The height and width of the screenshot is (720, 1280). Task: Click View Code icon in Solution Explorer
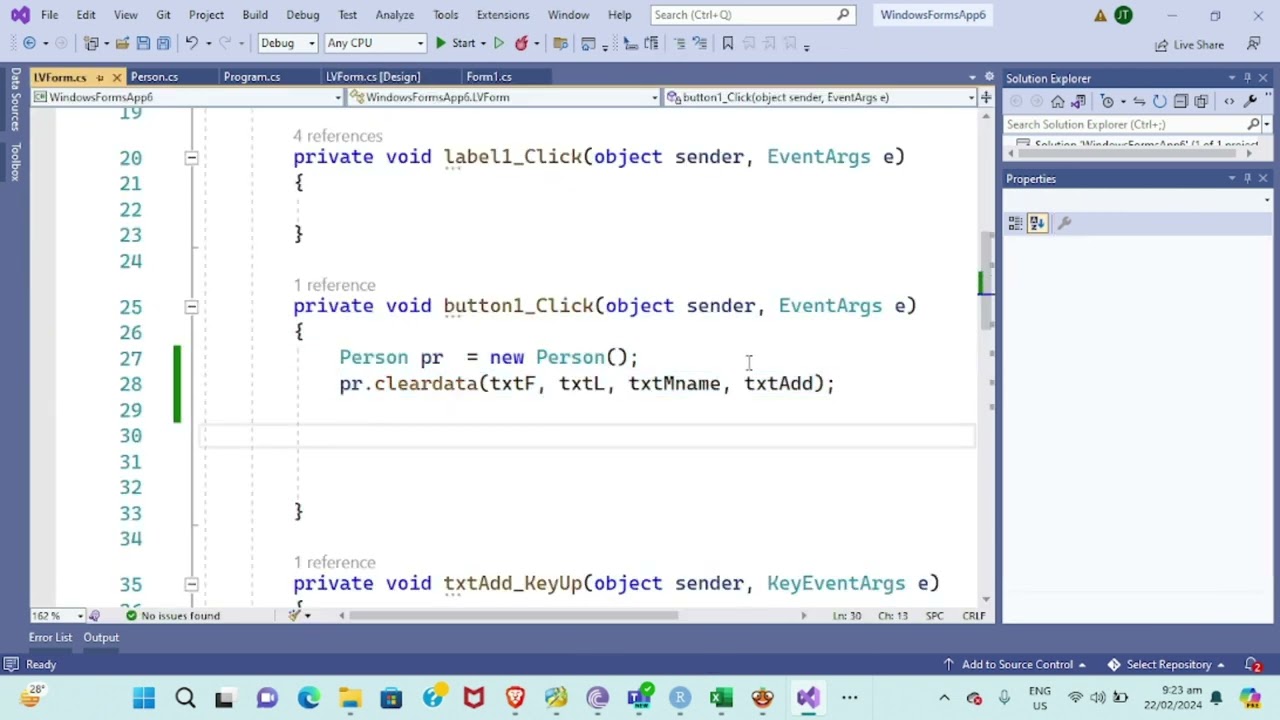coord(1229,101)
